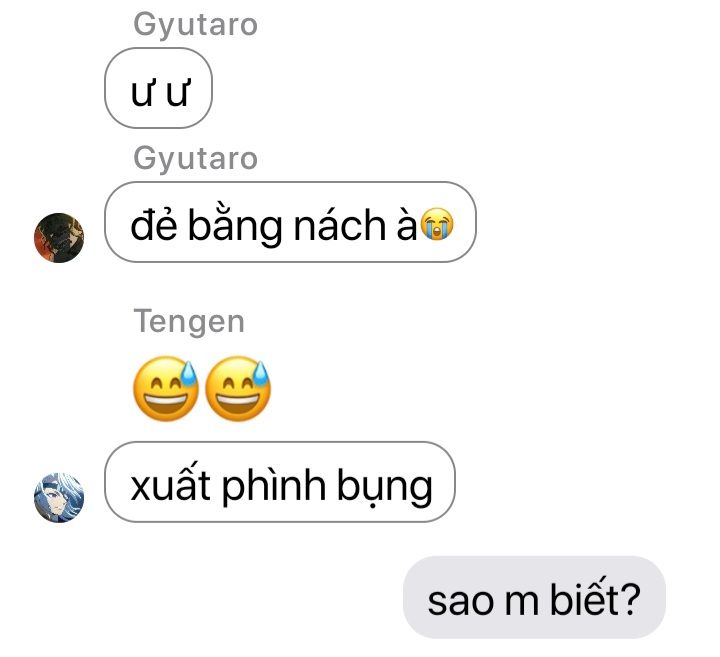This screenshot has height=657, width=720.
Task: Open Tengen's blue-haired profile avatar
Action: tap(59, 498)
